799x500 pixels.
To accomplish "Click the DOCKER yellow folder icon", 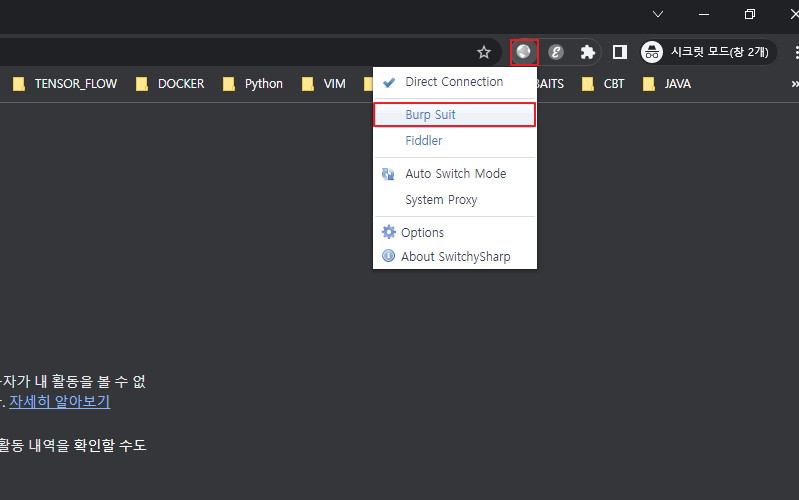I will 142,84.
